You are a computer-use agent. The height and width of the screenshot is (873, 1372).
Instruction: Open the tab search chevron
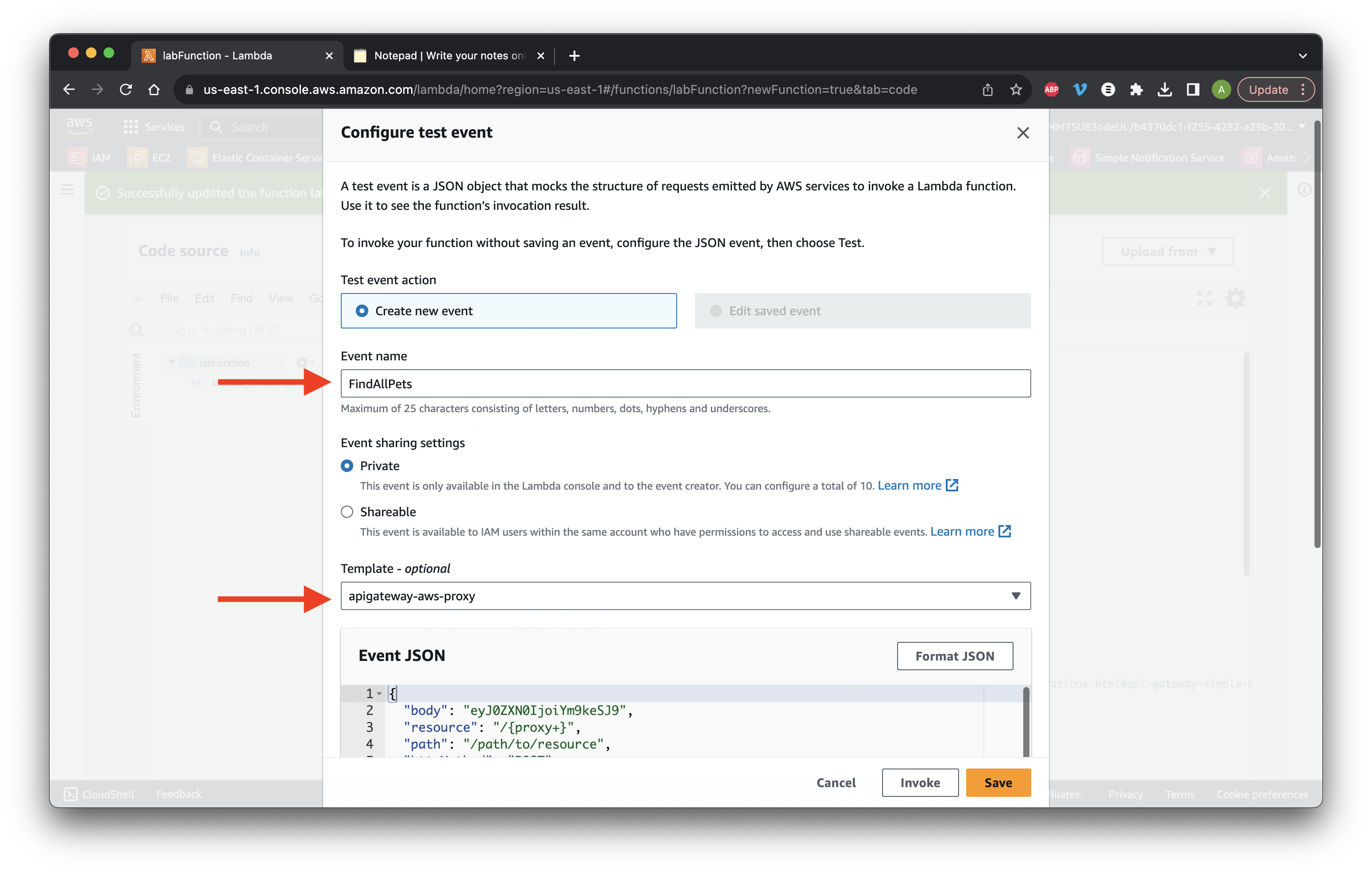(1303, 56)
